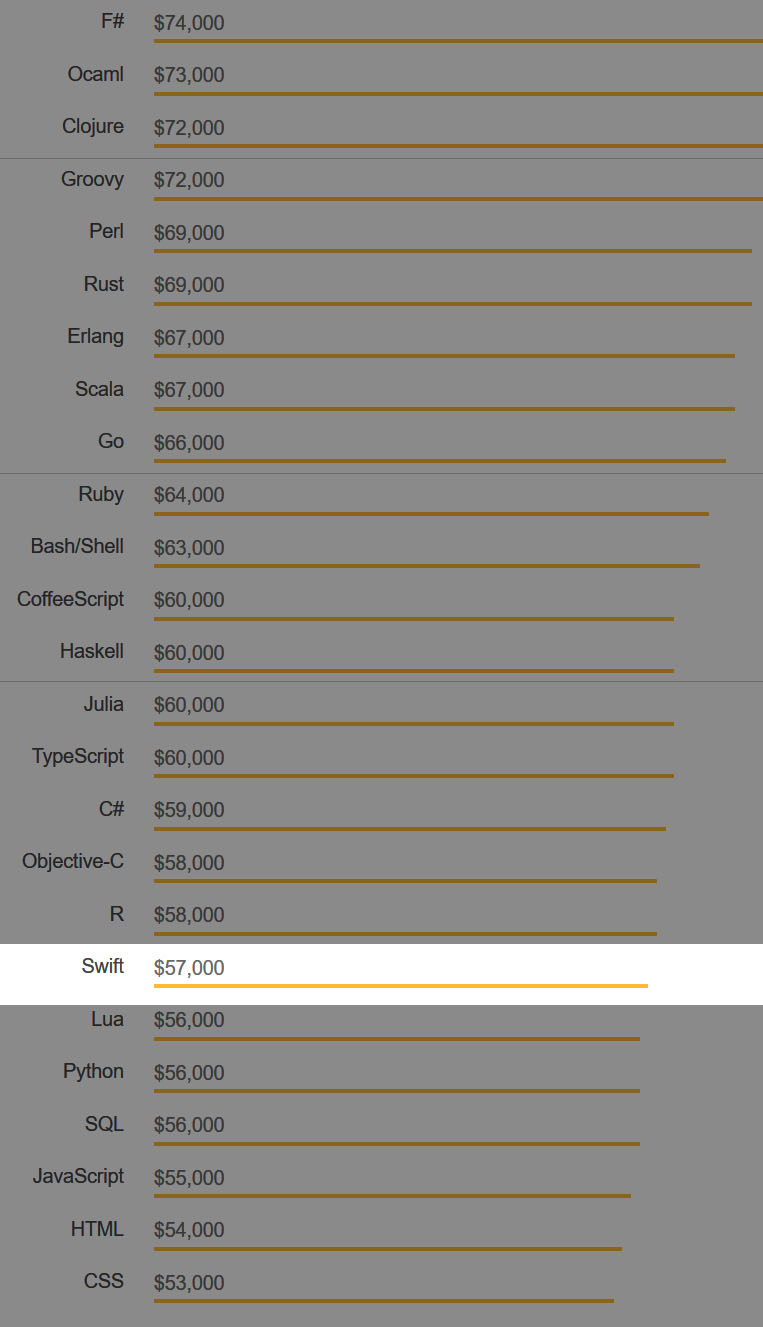
Task: Click the Haskell $60,000 value
Action: point(189,653)
